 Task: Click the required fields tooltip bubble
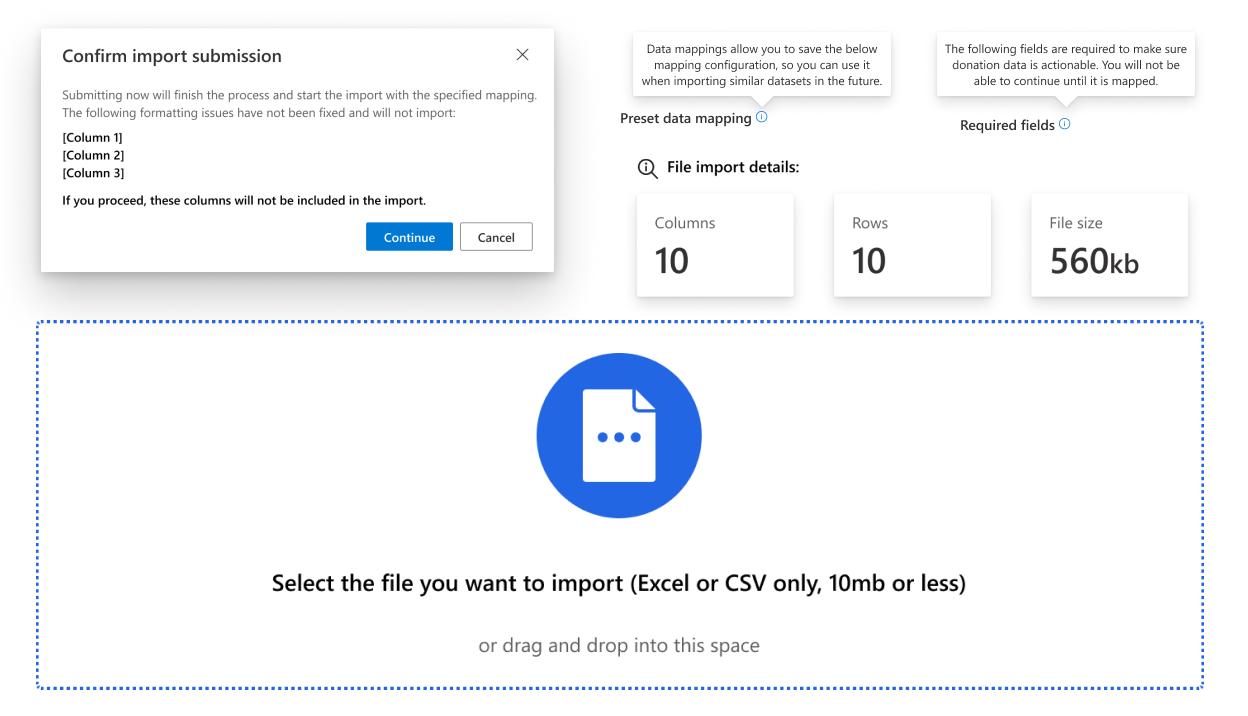1065,65
